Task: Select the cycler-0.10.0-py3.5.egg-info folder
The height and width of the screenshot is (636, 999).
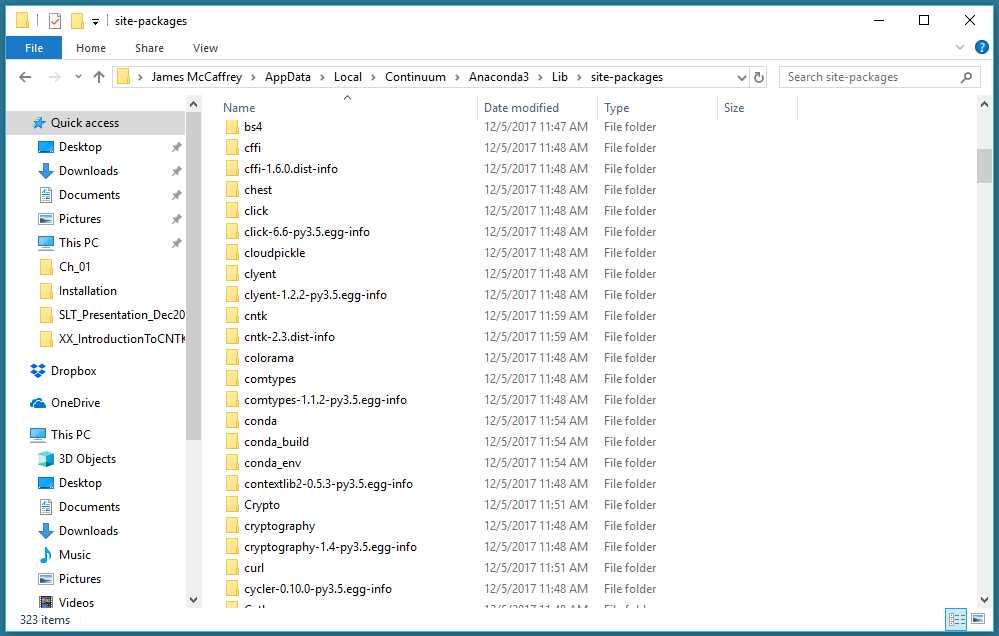Action: click(317, 589)
